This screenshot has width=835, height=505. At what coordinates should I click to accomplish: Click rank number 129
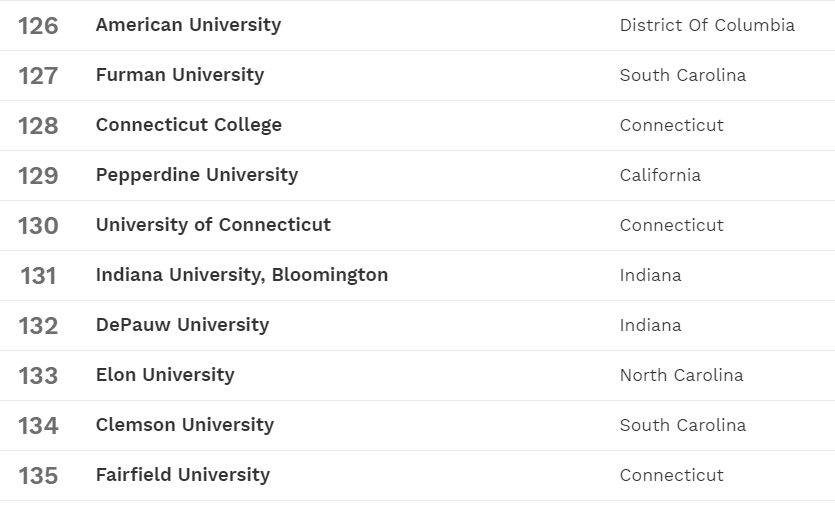point(38,176)
